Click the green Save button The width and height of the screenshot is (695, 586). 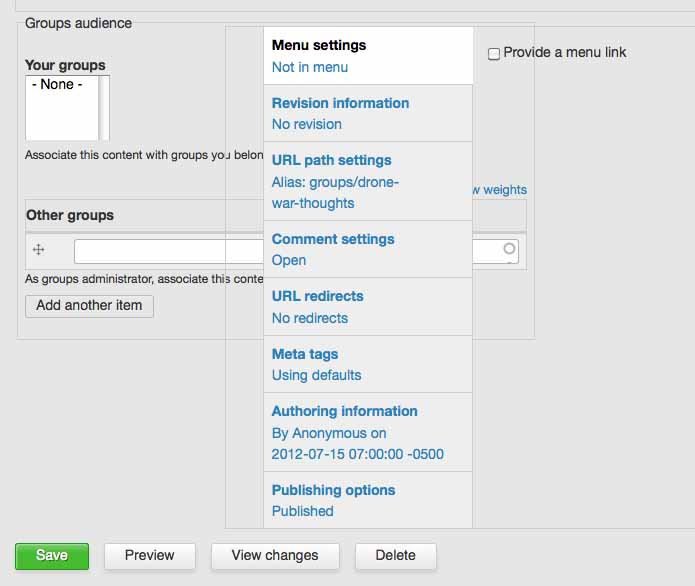52,556
